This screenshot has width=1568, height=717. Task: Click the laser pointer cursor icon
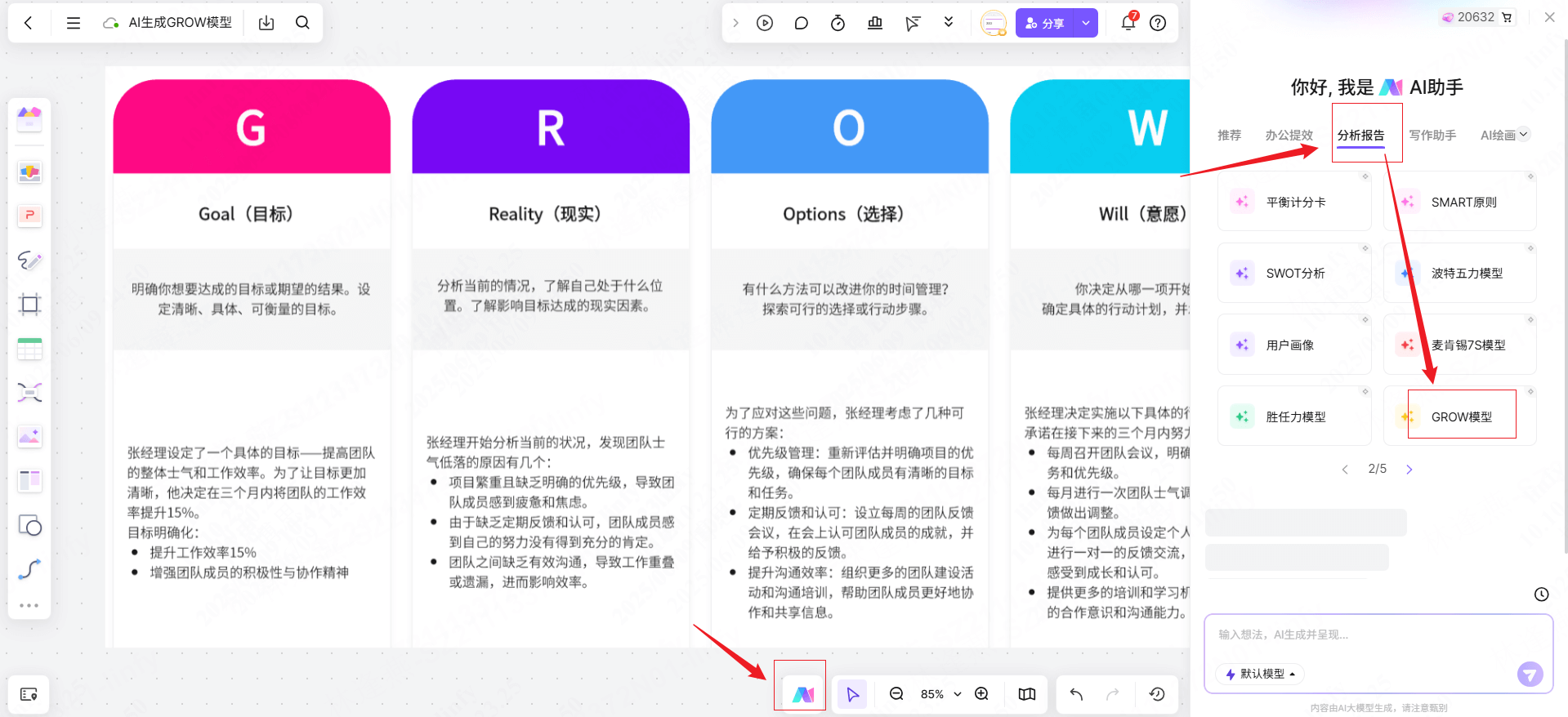(913, 23)
